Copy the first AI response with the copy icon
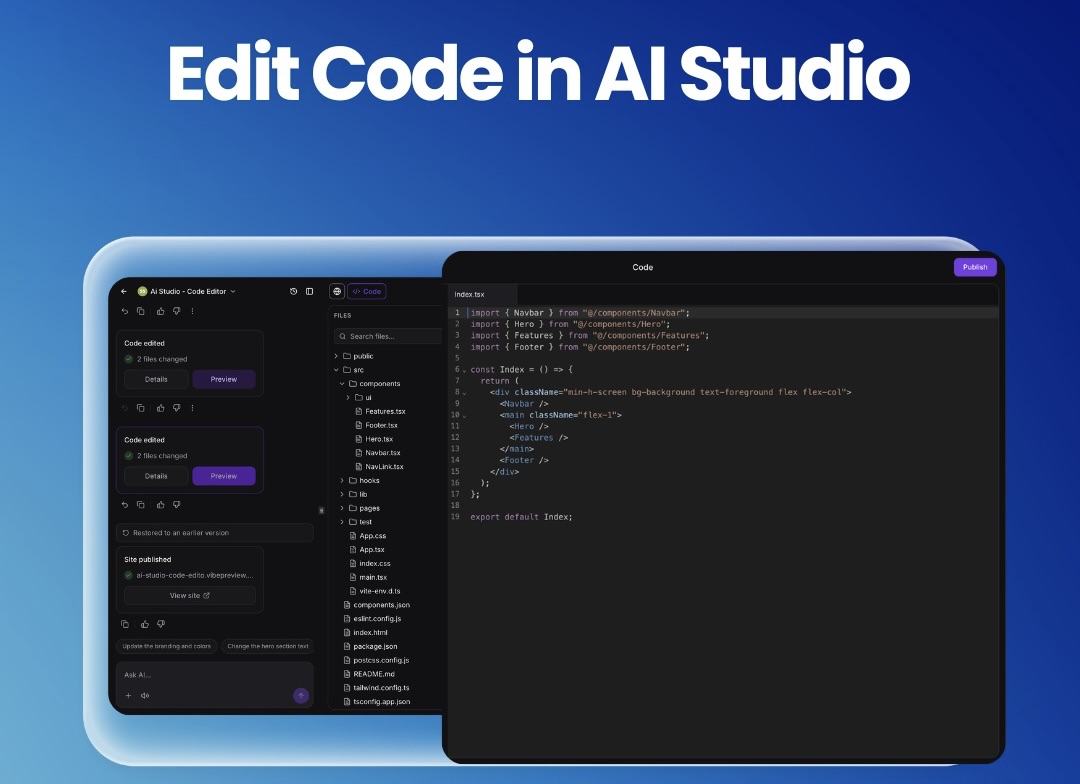The width and height of the screenshot is (1080, 784). click(x=141, y=409)
